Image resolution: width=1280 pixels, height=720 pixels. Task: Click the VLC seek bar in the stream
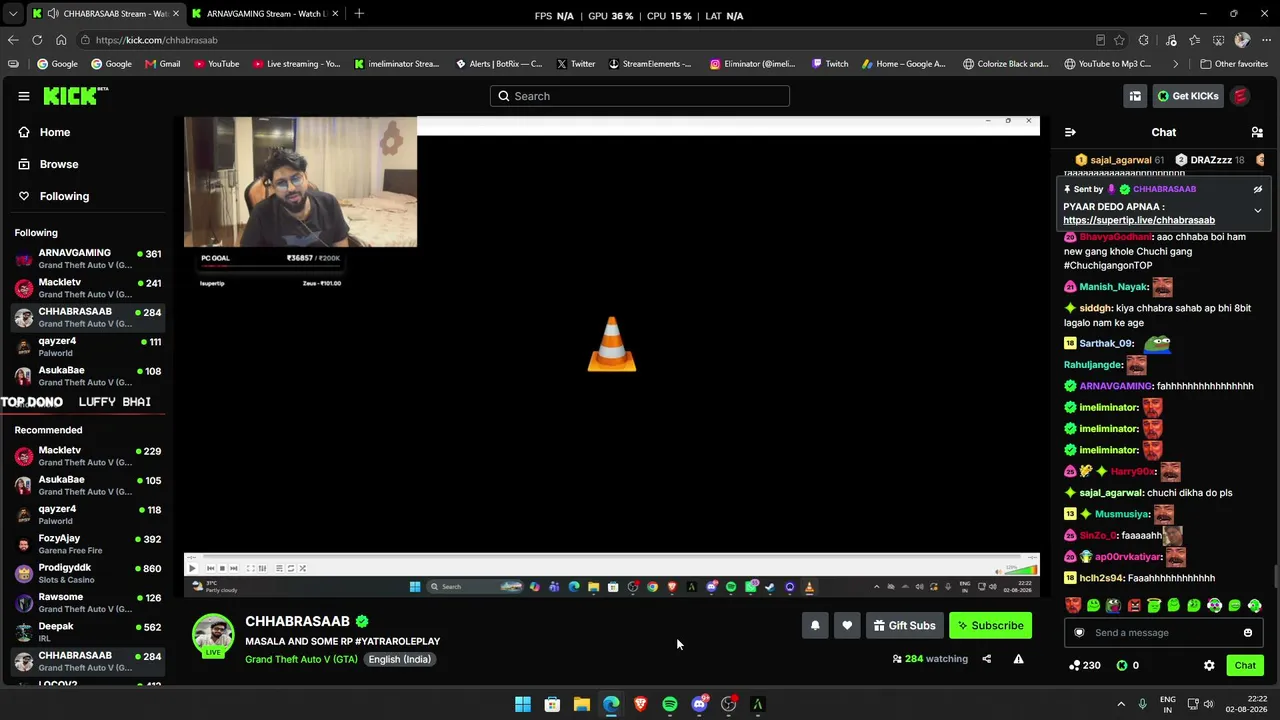pyautogui.click(x=611, y=556)
